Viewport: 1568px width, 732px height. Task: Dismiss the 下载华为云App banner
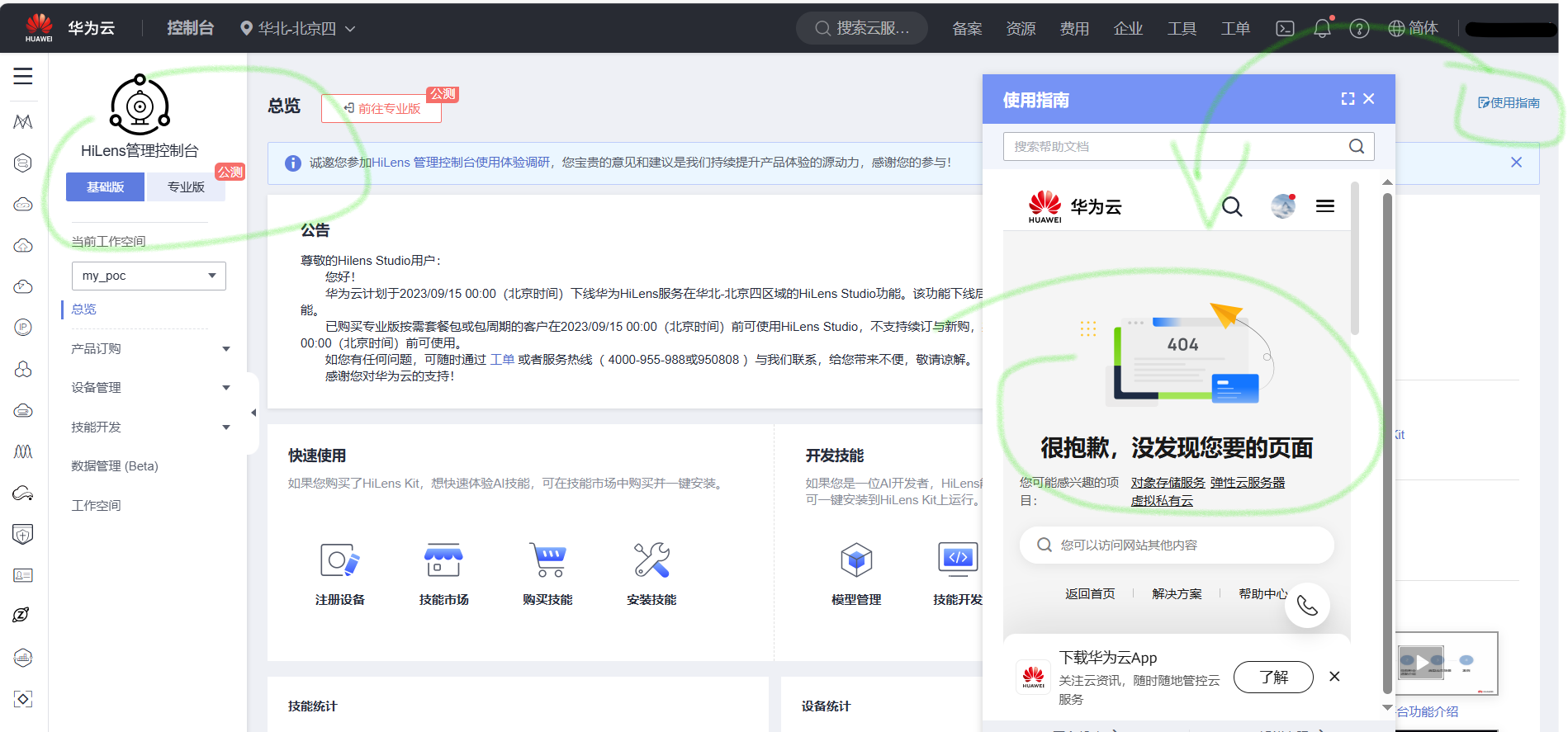pos(1334,677)
